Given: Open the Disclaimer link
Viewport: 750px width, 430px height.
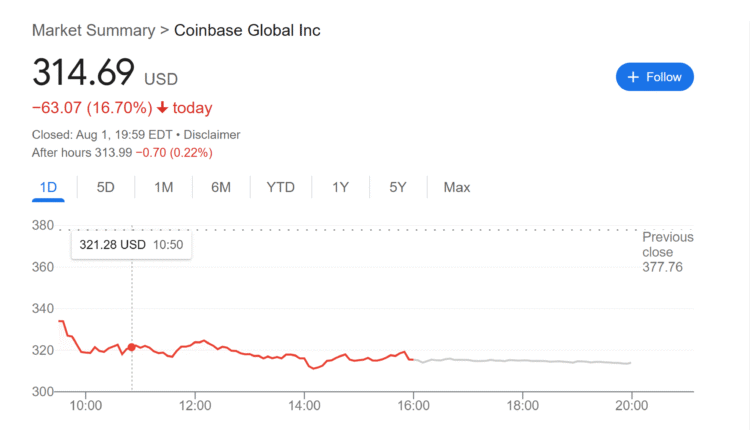Looking at the screenshot, I should click(212, 134).
